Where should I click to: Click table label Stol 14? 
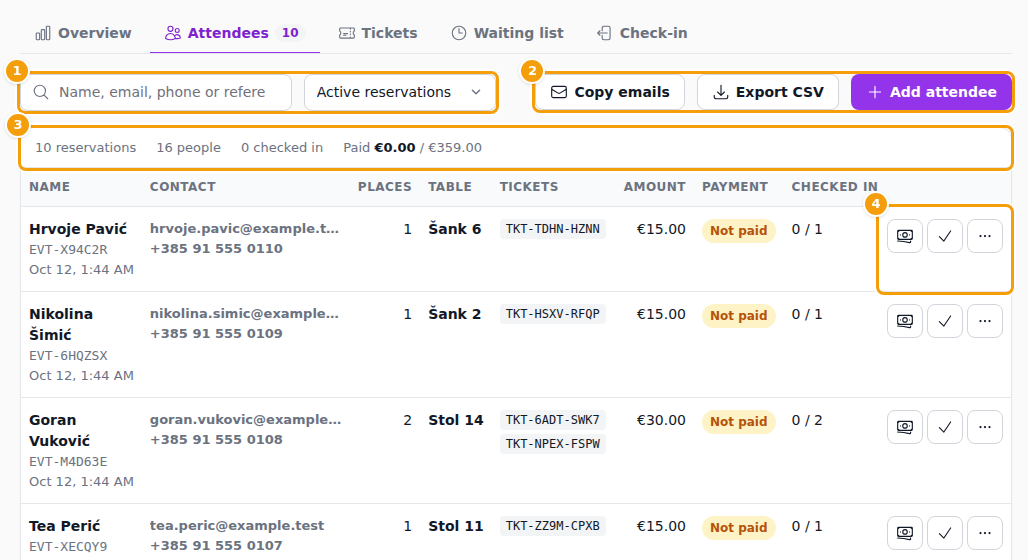(456, 420)
